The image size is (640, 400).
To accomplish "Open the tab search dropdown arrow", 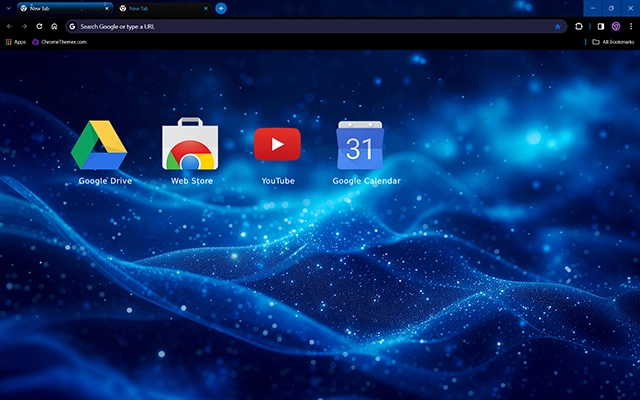I will pyautogui.click(x=8, y=8).
